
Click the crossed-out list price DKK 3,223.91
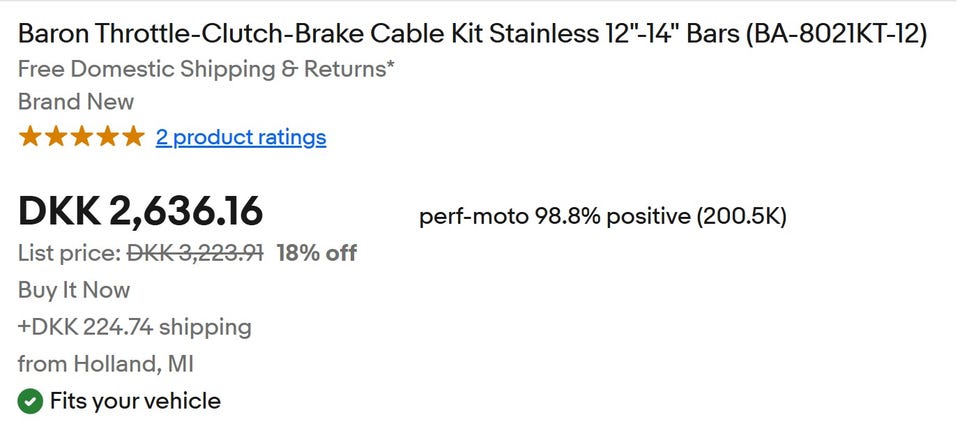[x=195, y=253]
